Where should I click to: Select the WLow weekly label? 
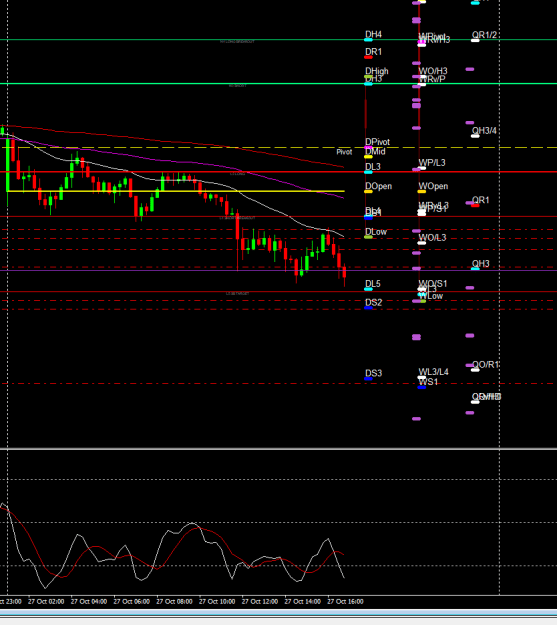[x=431, y=296]
